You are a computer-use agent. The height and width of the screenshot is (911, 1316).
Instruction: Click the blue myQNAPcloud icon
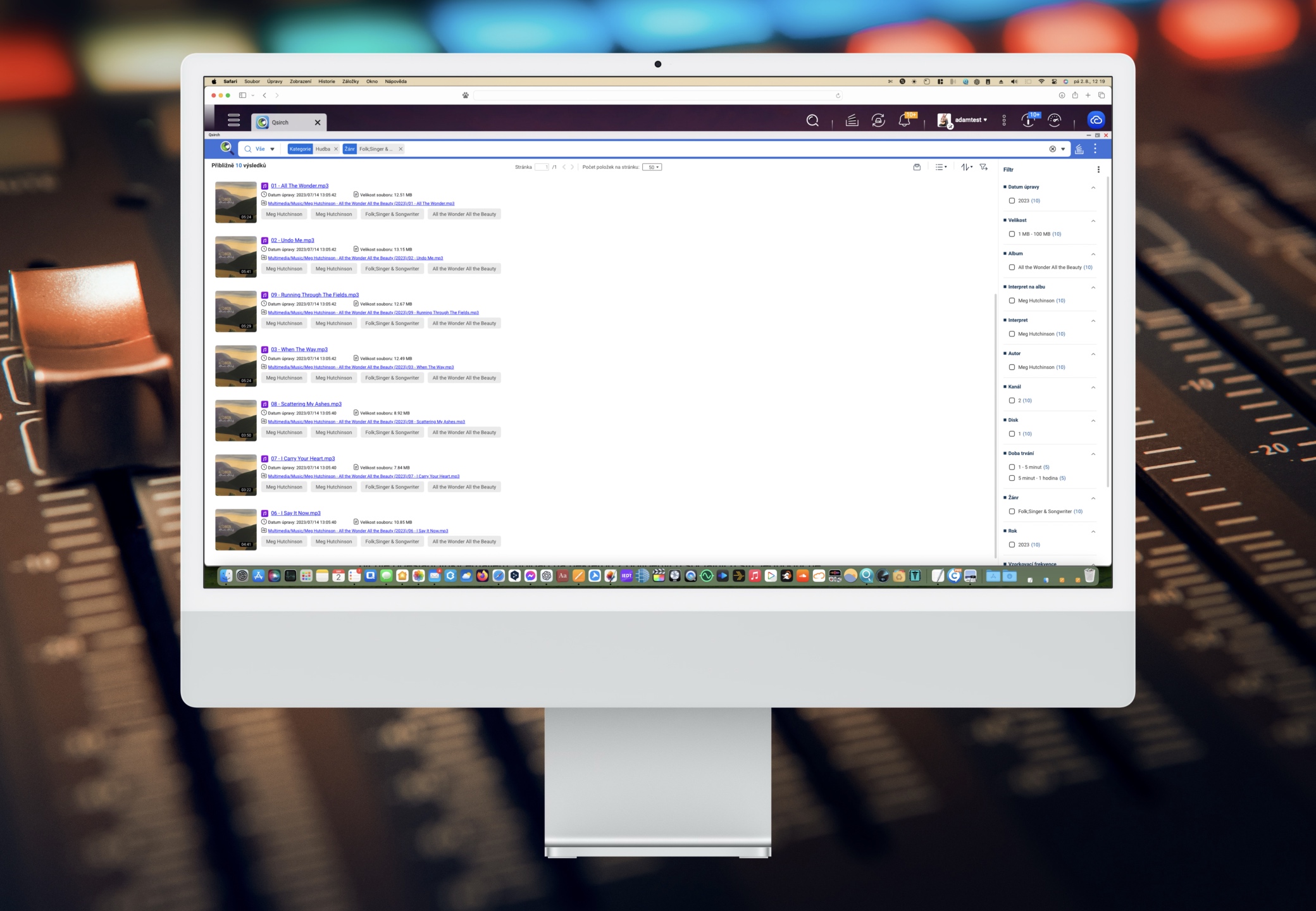click(x=1096, y=120)
